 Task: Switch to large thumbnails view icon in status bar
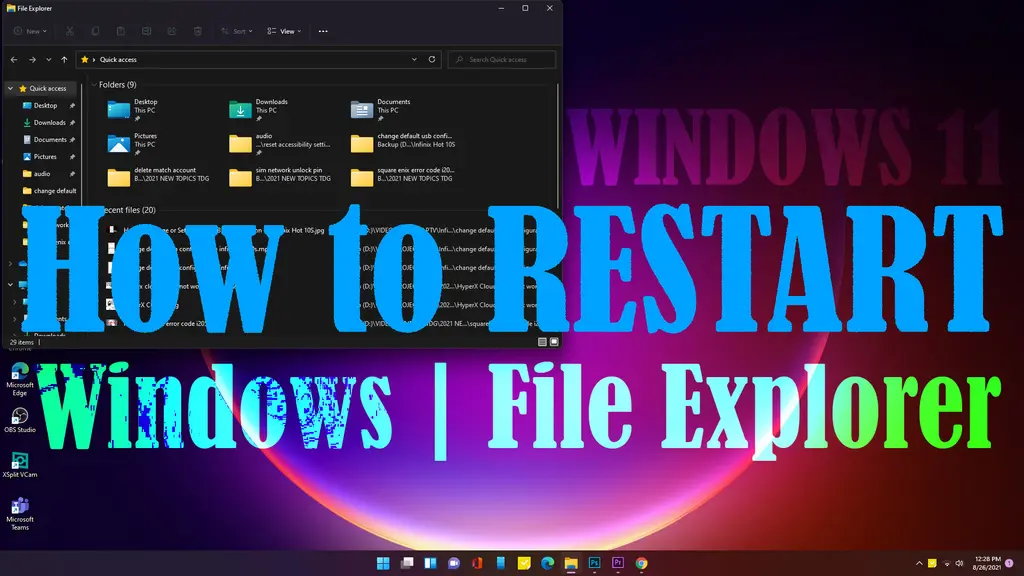click(x=554, y=342)
